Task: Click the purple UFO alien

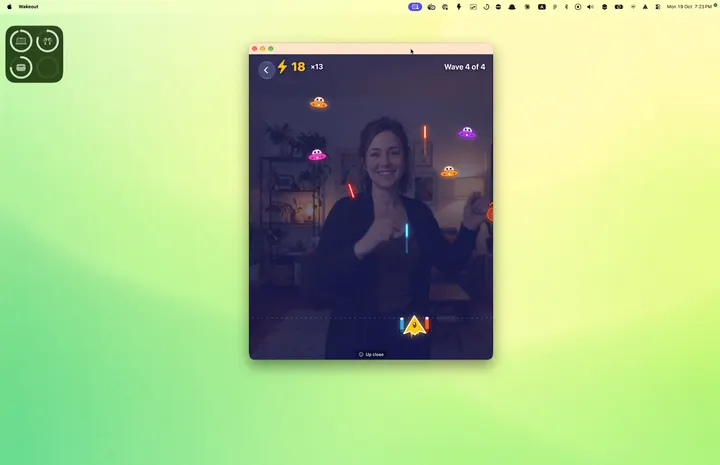Action: click(x=467, y=133)
